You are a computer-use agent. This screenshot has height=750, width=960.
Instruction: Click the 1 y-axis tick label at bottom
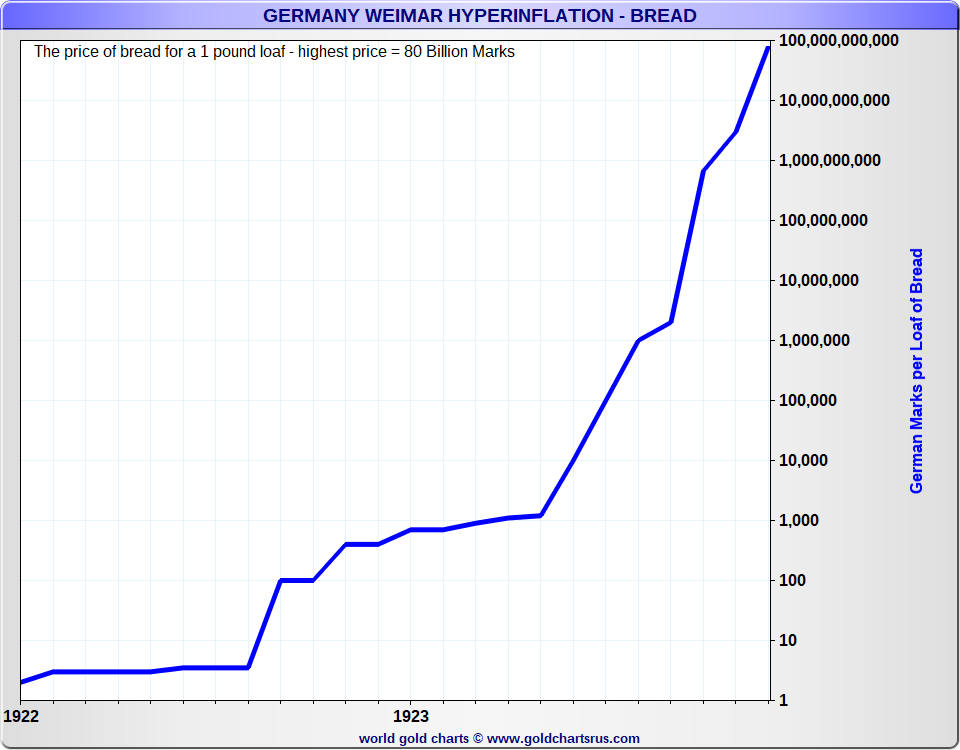pos(783,700)
